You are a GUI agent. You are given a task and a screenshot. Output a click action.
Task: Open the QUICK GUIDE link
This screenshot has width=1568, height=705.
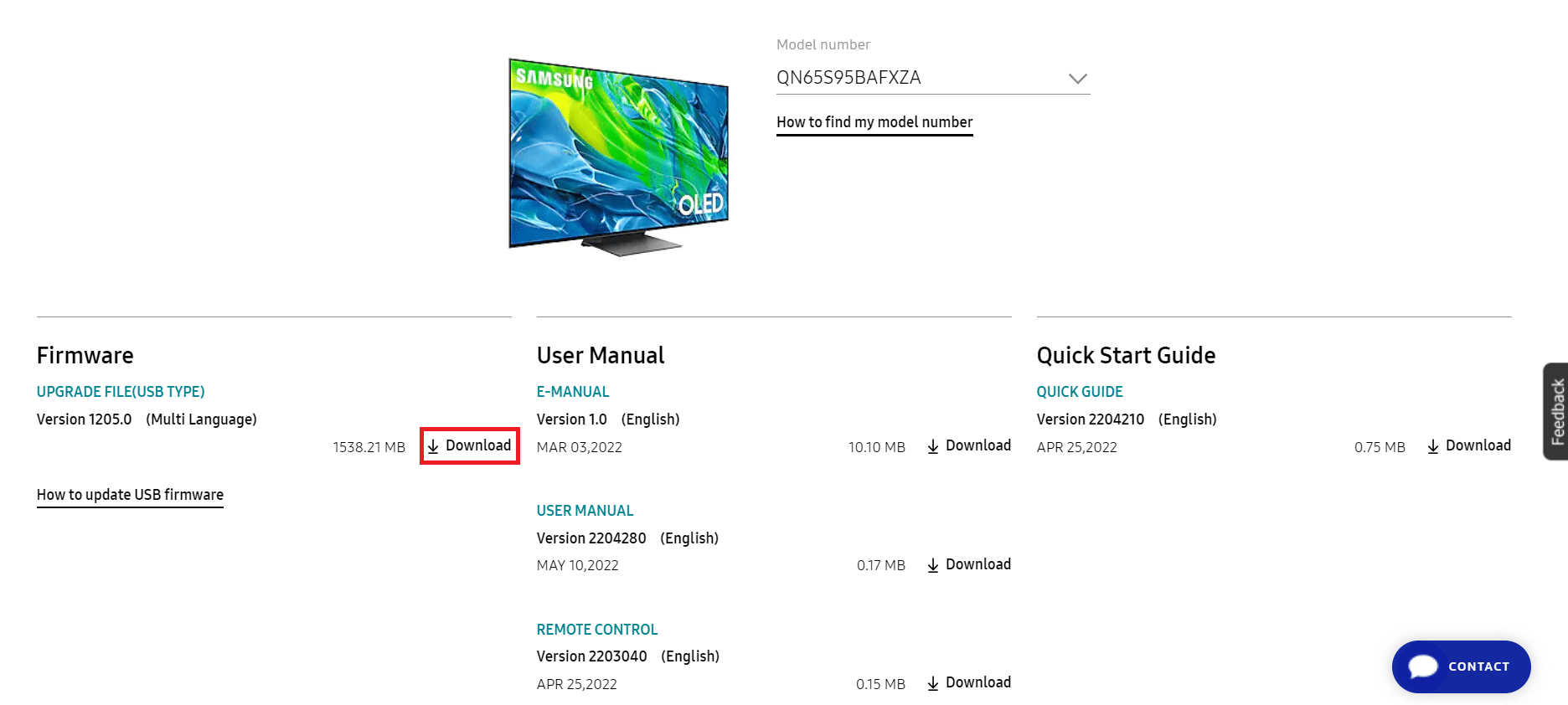pos(1079,391)
